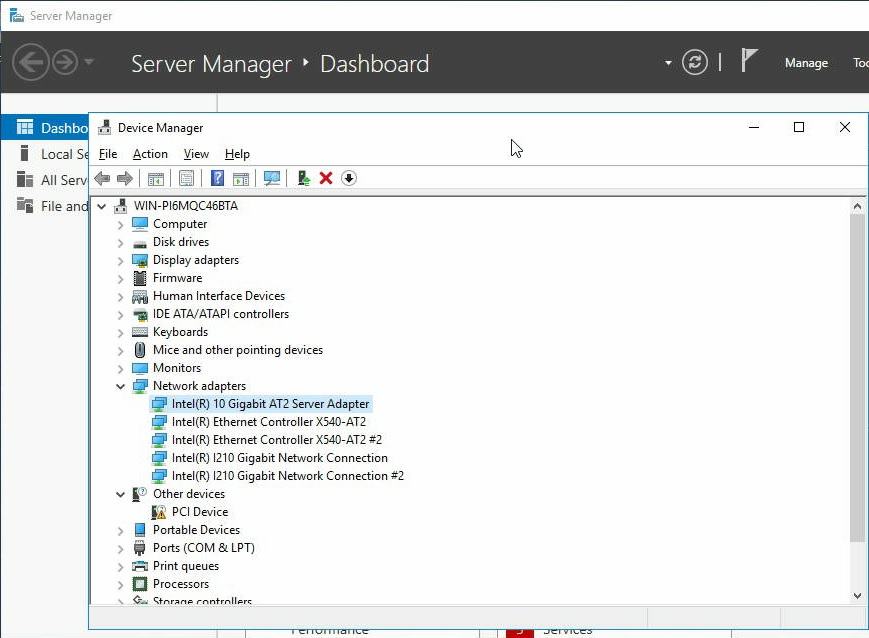
Task: Scan for hardware changes via monitor icon
Action: (272, 178)
